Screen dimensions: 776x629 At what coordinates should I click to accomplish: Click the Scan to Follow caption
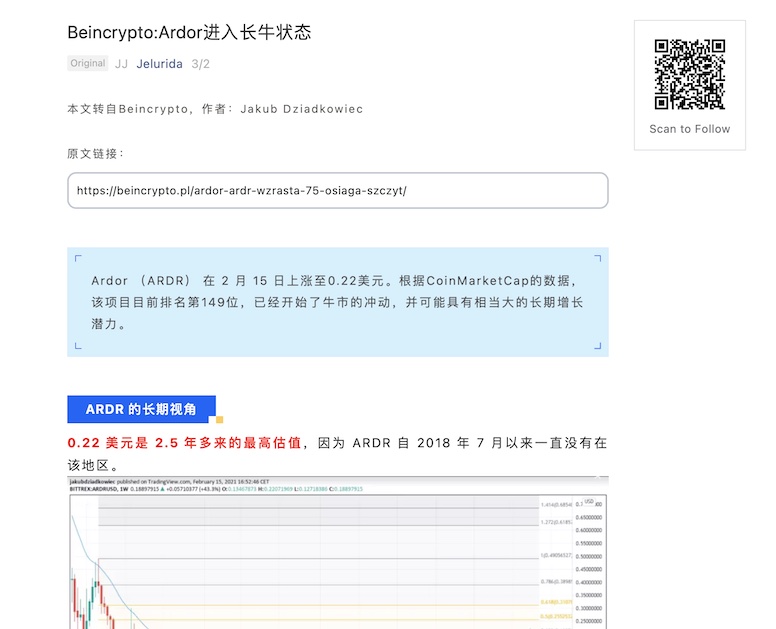point(689,129)
